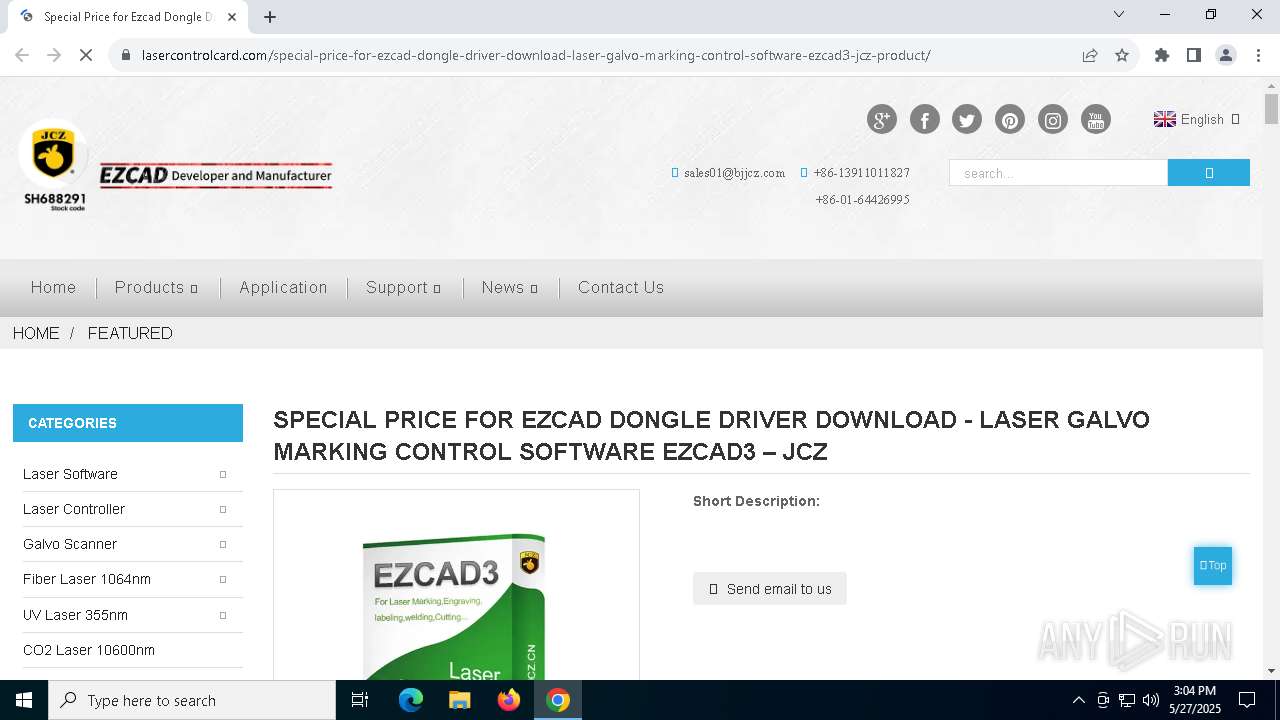
Task: Click the page vertical scrollbar thumb
Action: [1271, 108]
